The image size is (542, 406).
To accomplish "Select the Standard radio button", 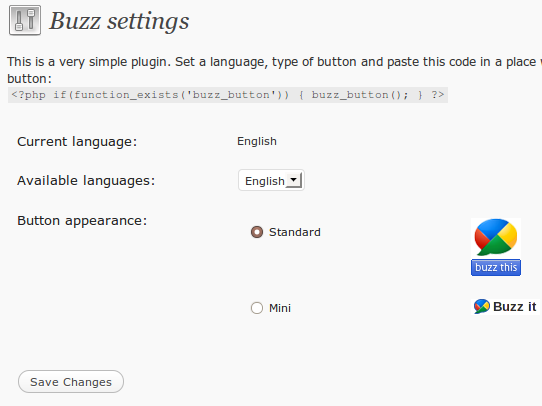I will (257, 232).
